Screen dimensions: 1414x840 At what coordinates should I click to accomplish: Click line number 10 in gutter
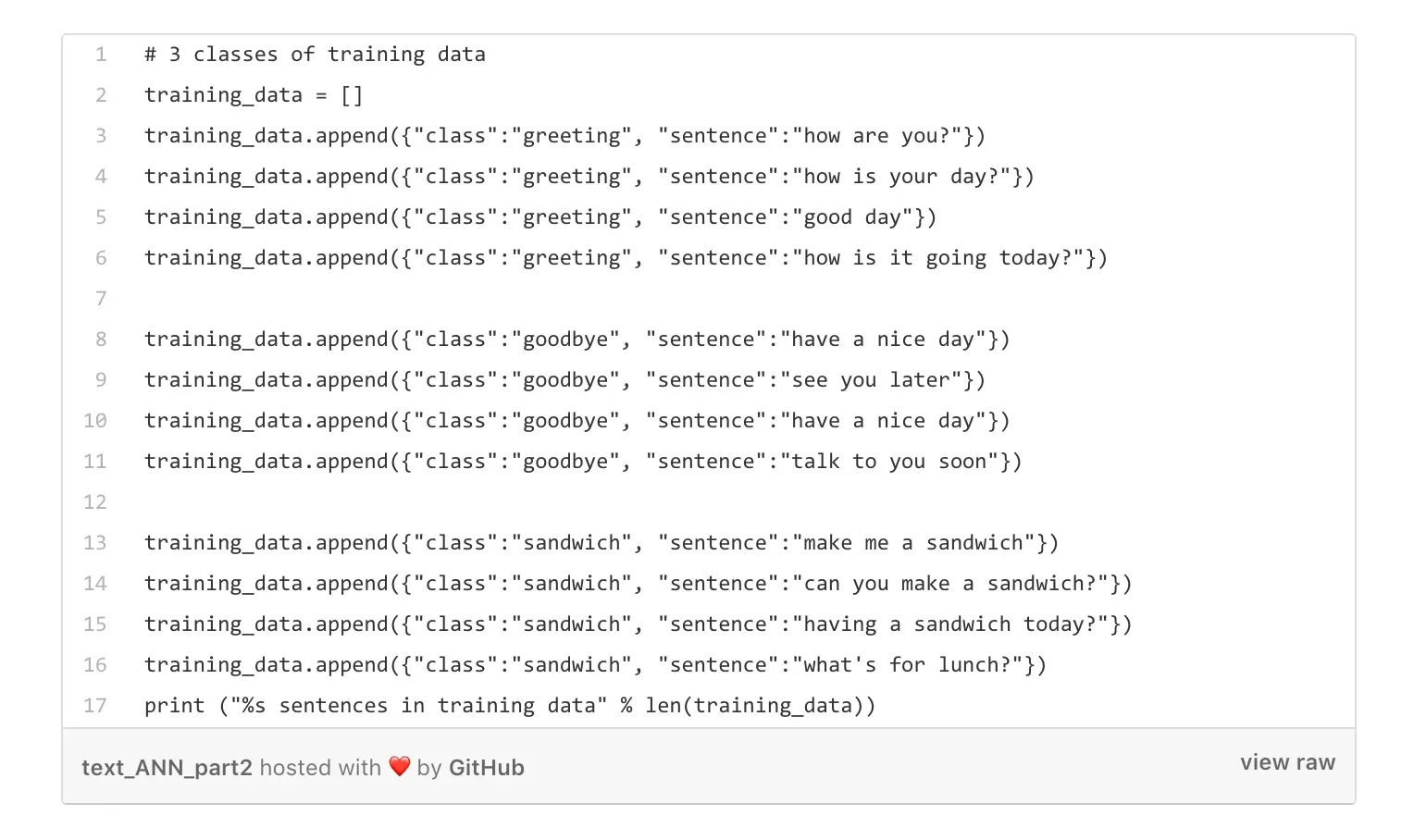click(95, 421)
